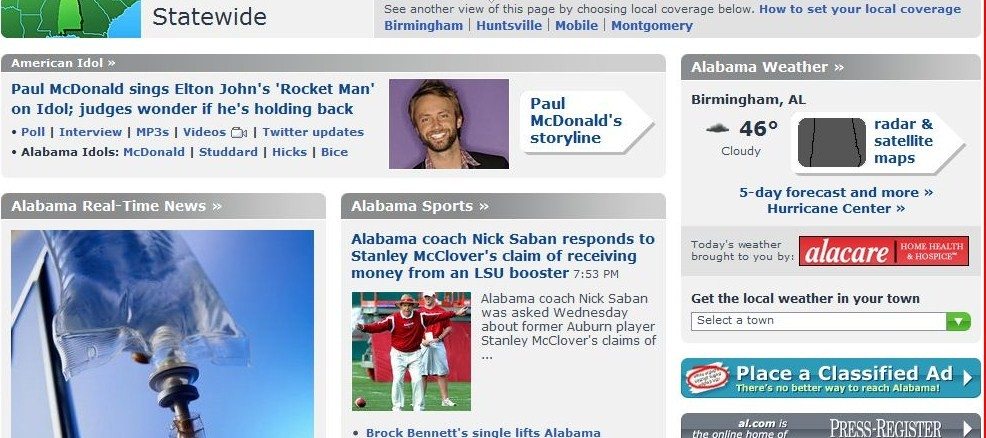986x438 pixels.
Task: Click the cloudy weather icon for Birmingham
Action: click(717, 128)
